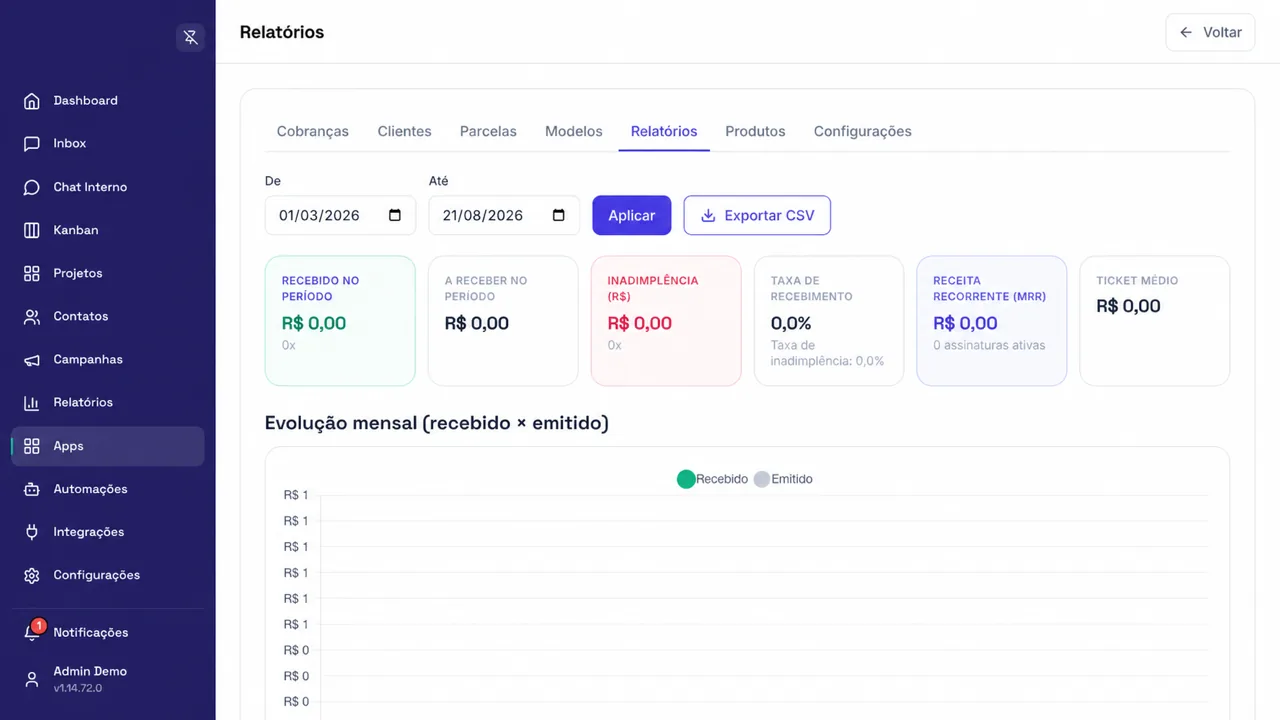Viewport: 1280px width, 720px height.
Task: Click the Exportar CSV button label
Action: pos(769,215)
